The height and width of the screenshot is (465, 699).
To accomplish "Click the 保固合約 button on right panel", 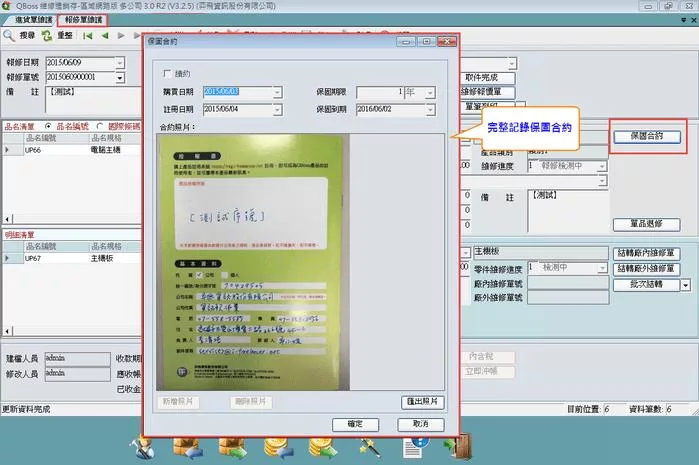I will tap(648, 137).
